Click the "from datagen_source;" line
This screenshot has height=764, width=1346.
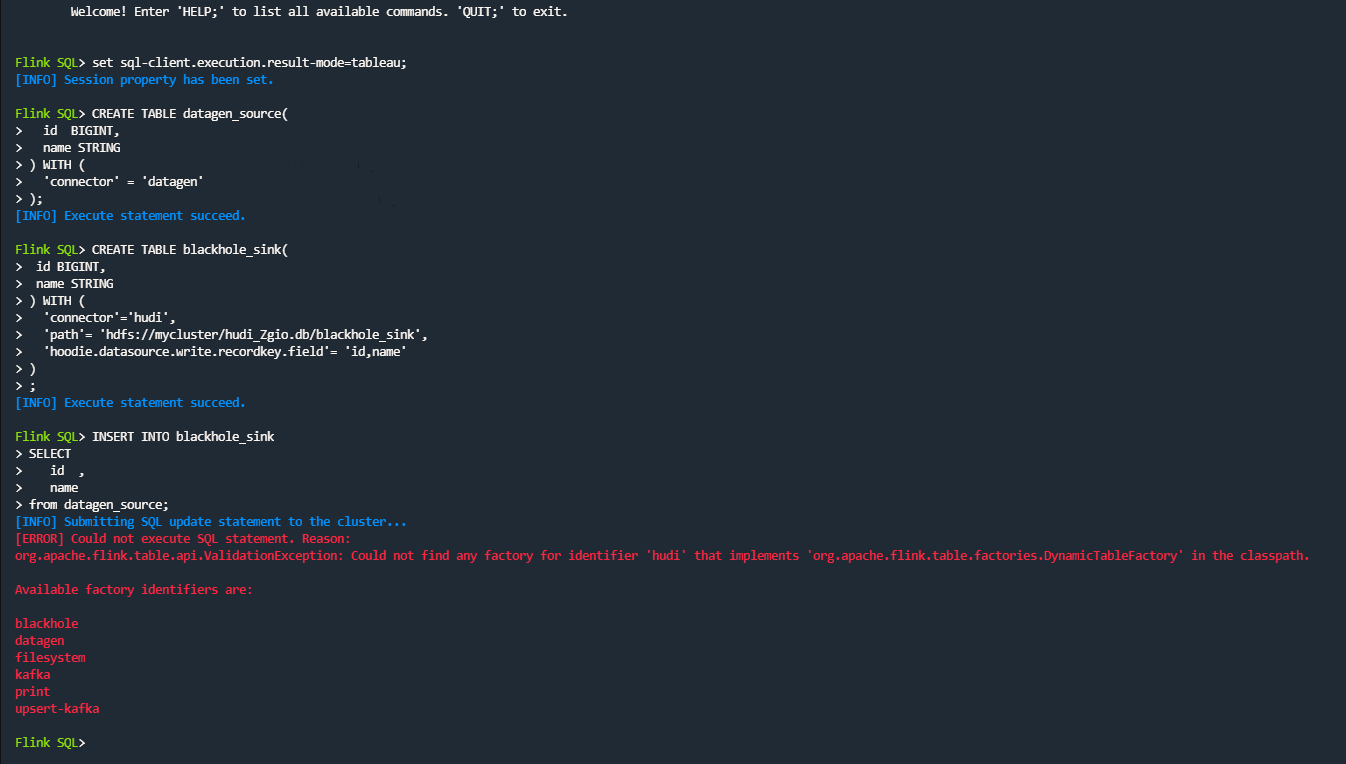(x=98, y=505)
